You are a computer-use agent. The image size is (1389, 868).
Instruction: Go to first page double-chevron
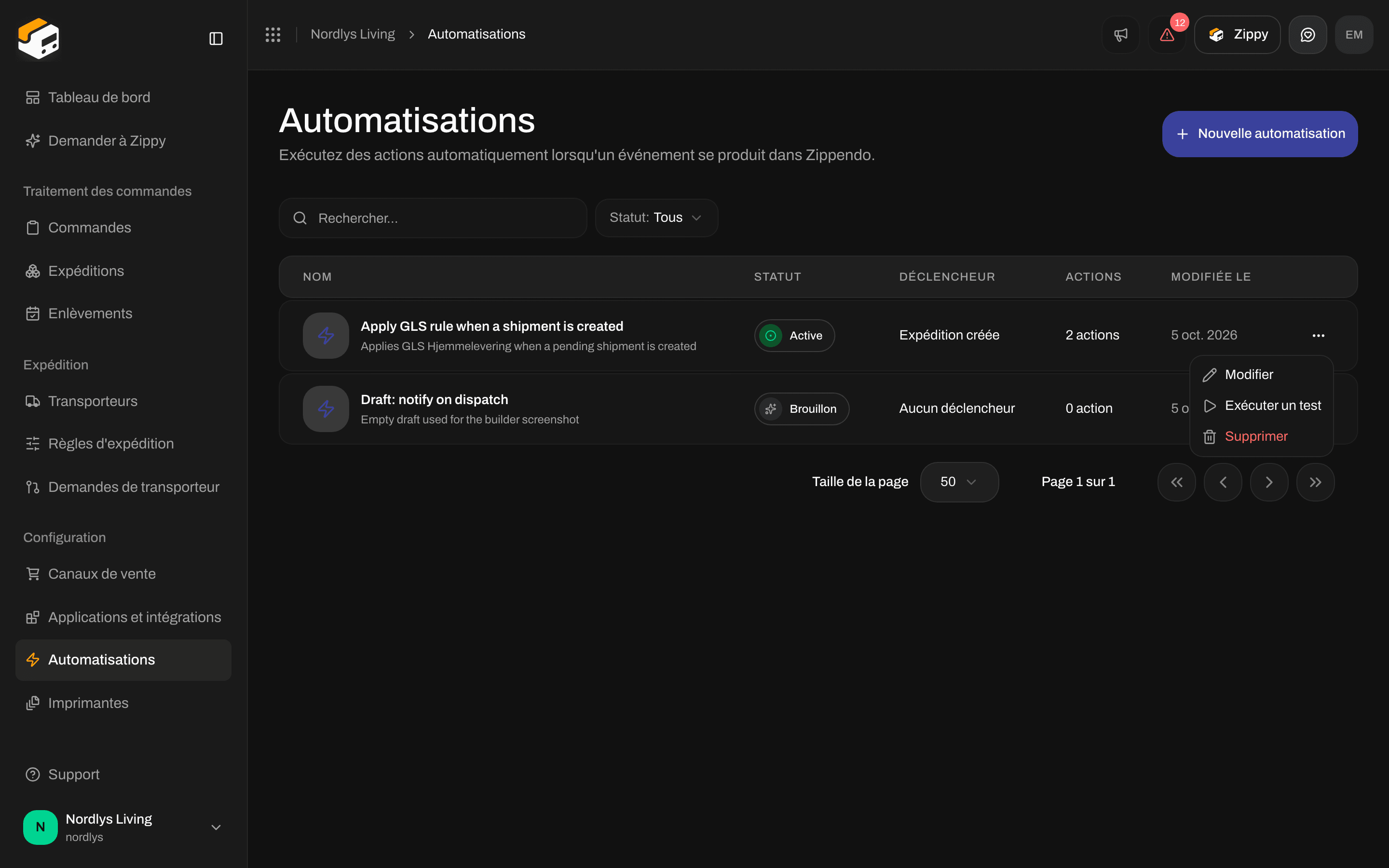(1177, 482)
